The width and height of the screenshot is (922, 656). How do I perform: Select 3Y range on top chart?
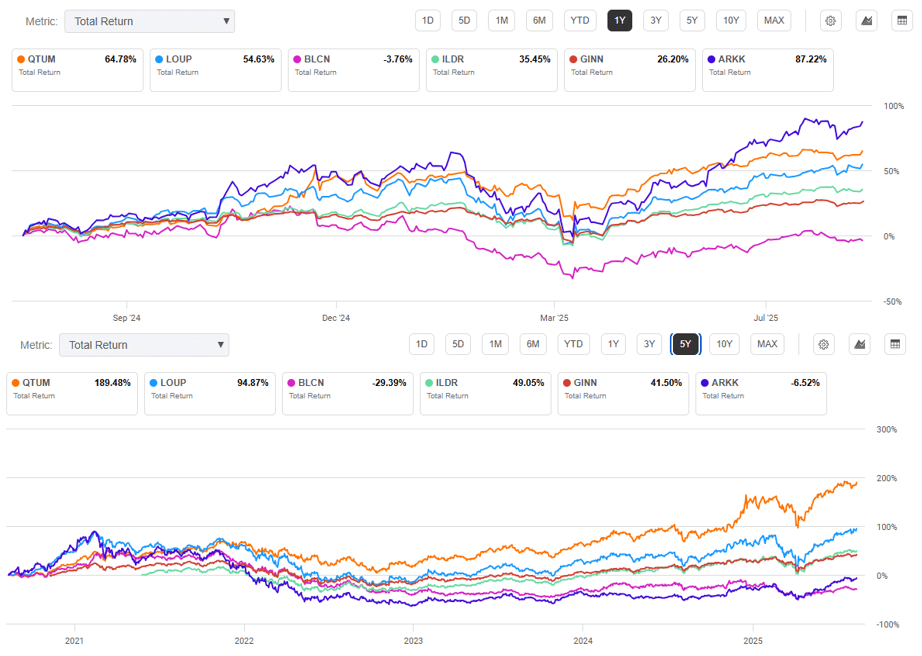656,21
